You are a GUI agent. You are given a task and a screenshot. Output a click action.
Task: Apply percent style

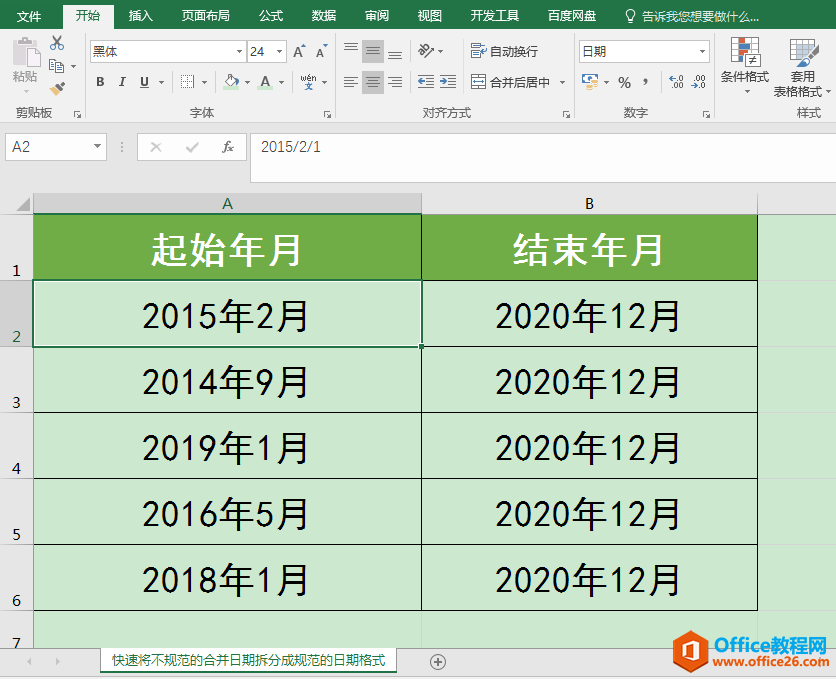point(624,82)
